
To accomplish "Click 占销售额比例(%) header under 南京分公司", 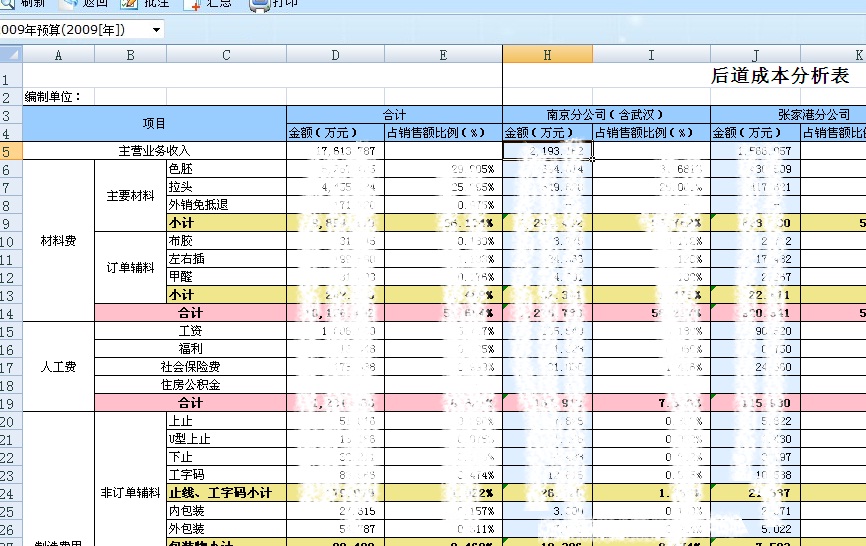I will click(x=652, y=132).
